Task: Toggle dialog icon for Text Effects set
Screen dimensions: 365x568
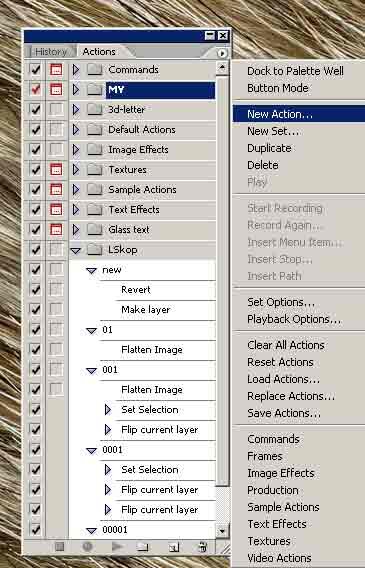Action: click(x=56, y=209)
